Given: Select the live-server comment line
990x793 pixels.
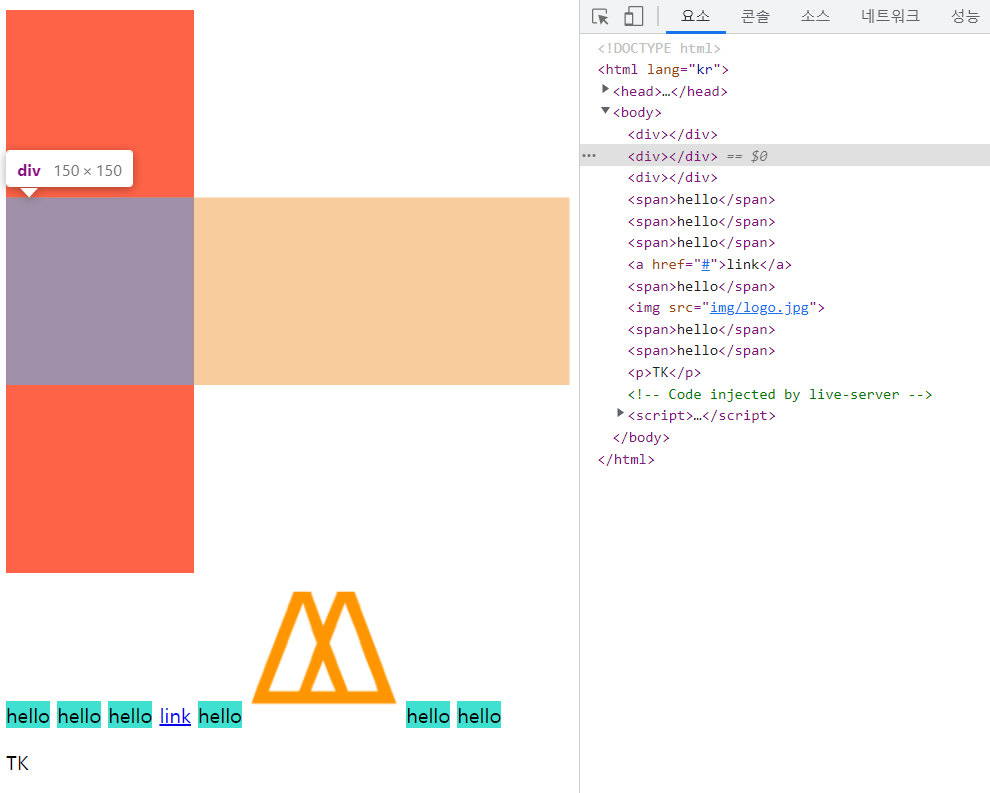Looking at the screenshot, I should [x=779, y=395].
